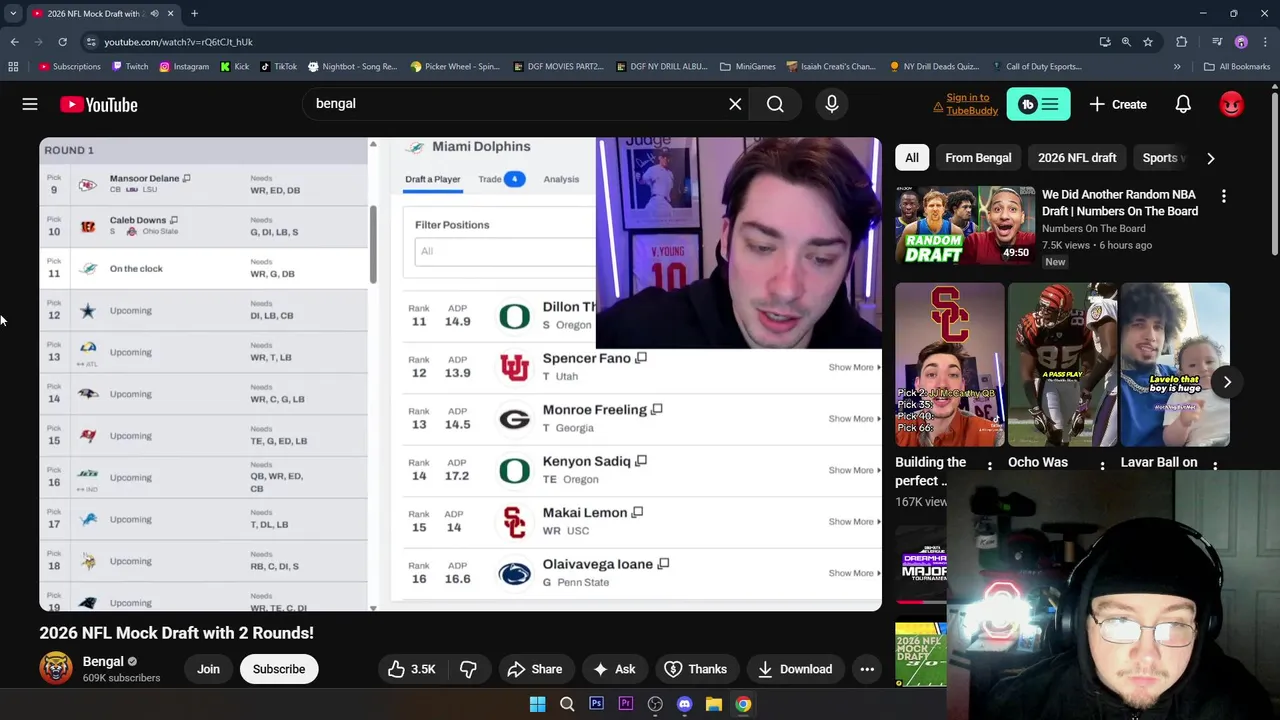1280x720 pixels.
Task: Share the video
Action: click(534, 669)
